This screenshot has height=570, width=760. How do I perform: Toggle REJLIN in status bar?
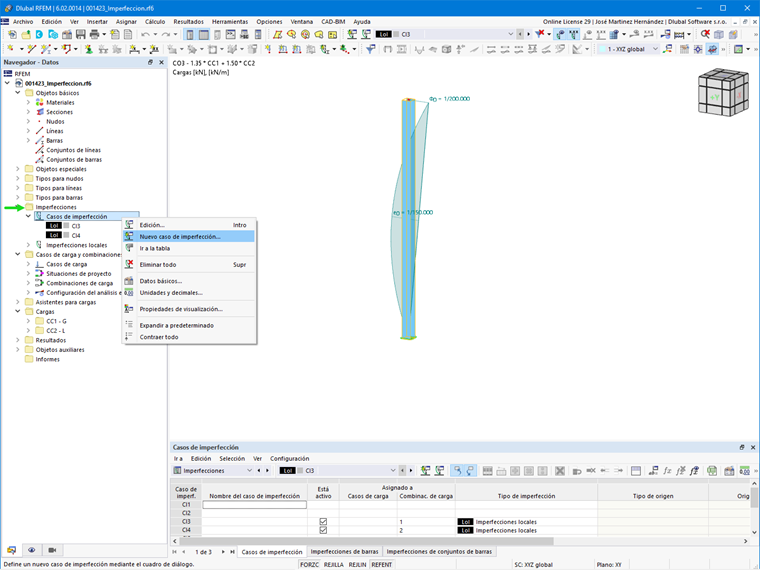pyautogui.click(x=358, y=565)
